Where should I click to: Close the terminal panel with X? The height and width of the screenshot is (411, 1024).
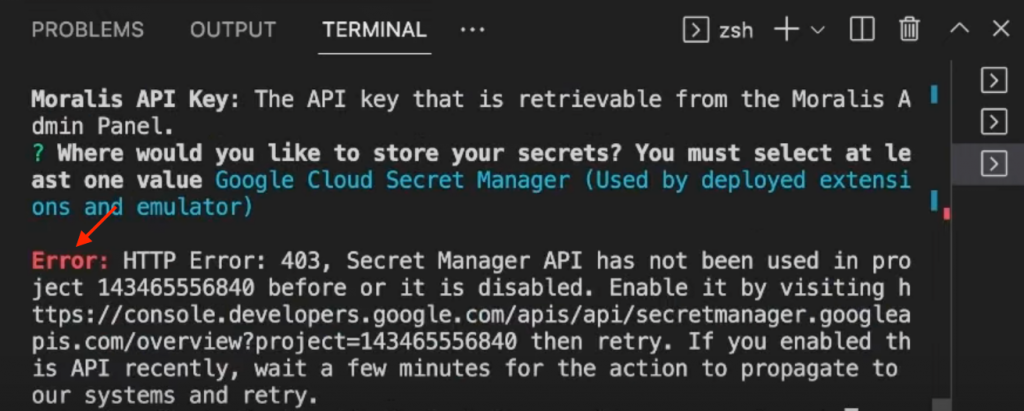tap(1000, 30)
